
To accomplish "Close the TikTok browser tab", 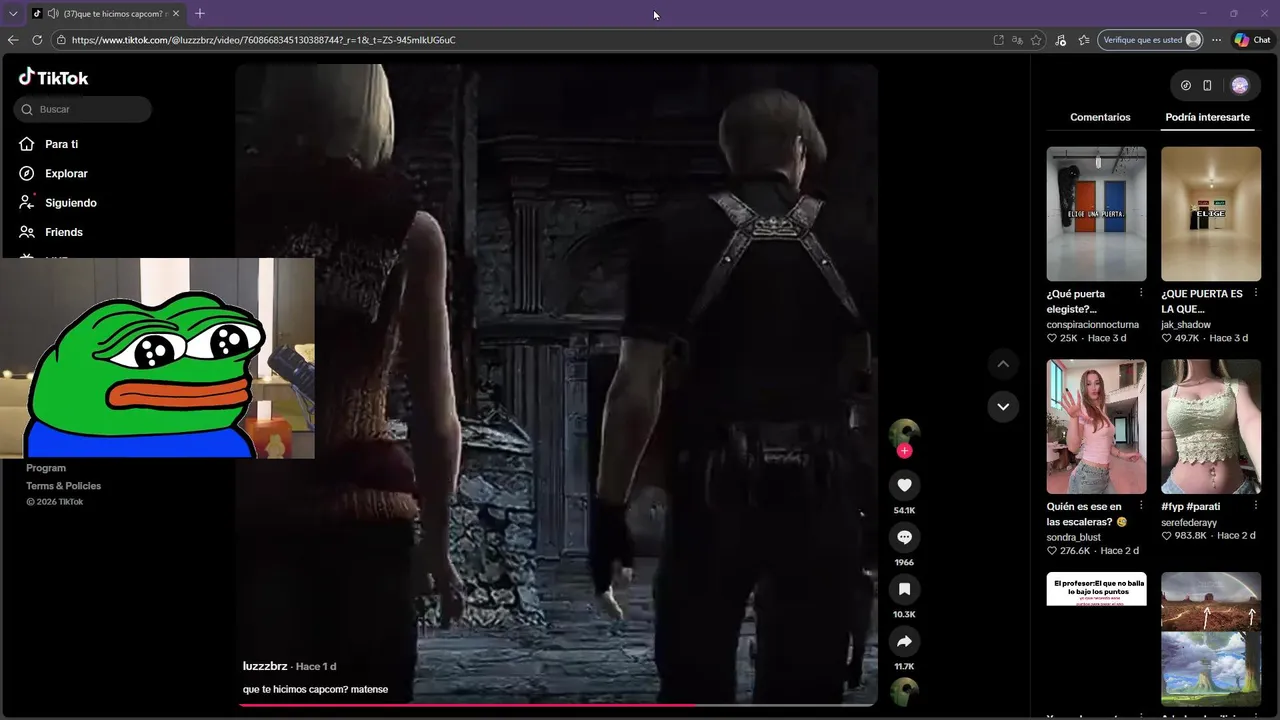I will (x=176, y=14).
